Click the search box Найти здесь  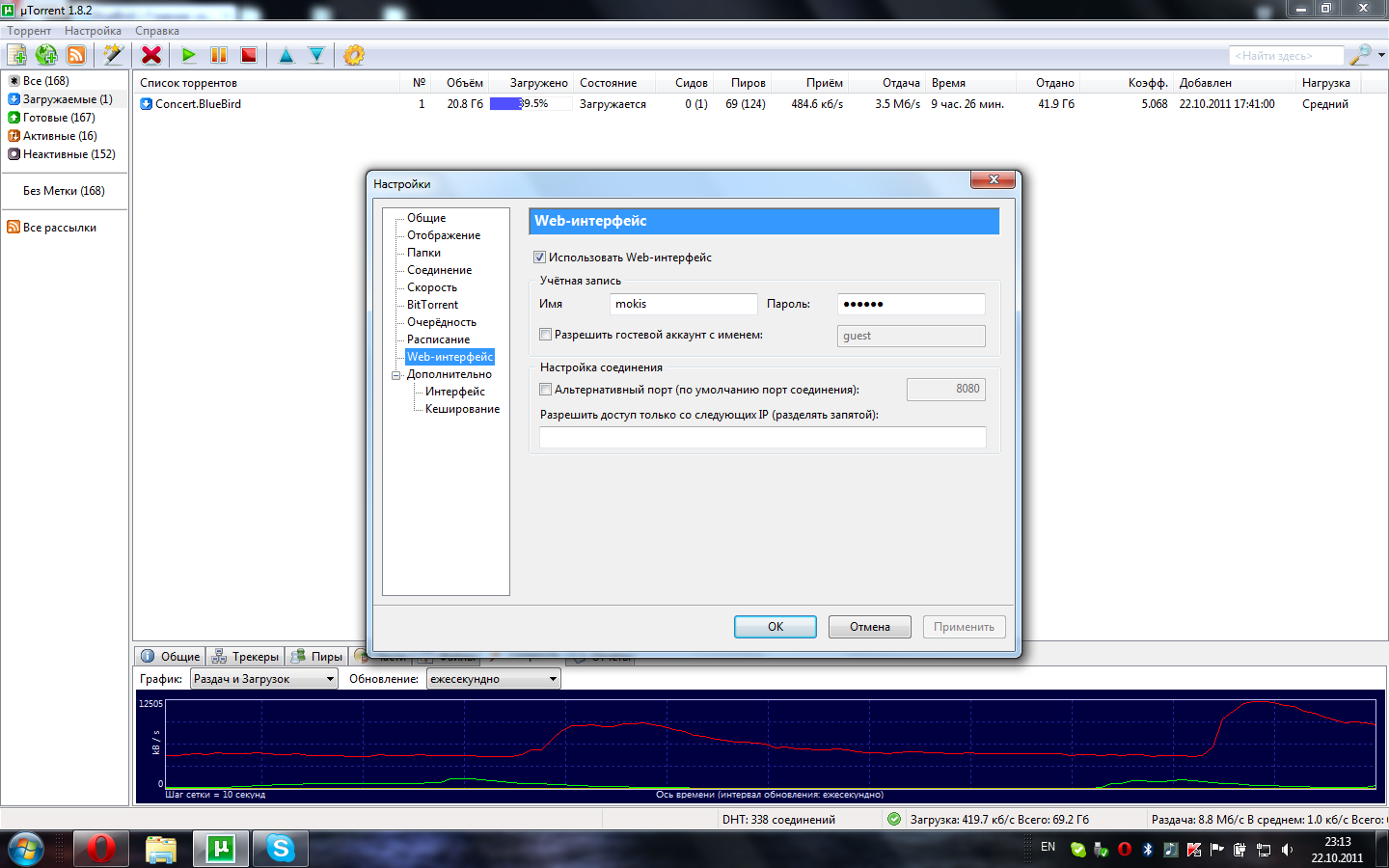(1287, 56)
